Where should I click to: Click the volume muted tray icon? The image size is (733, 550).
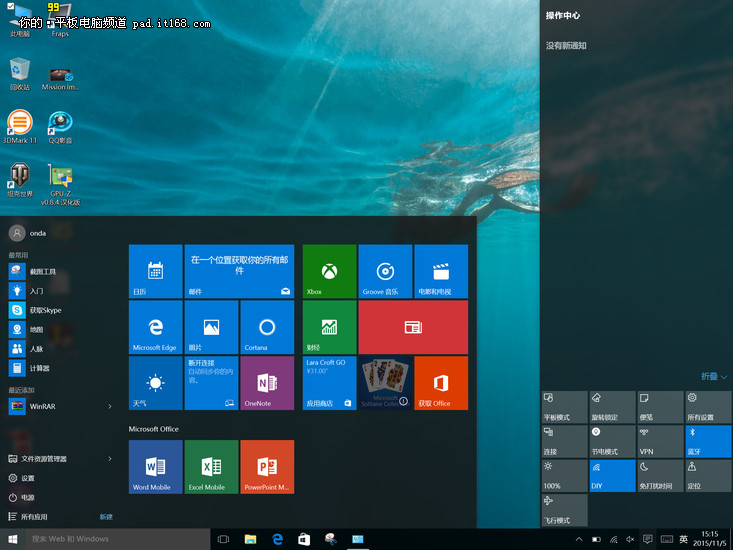pos(630,539)
